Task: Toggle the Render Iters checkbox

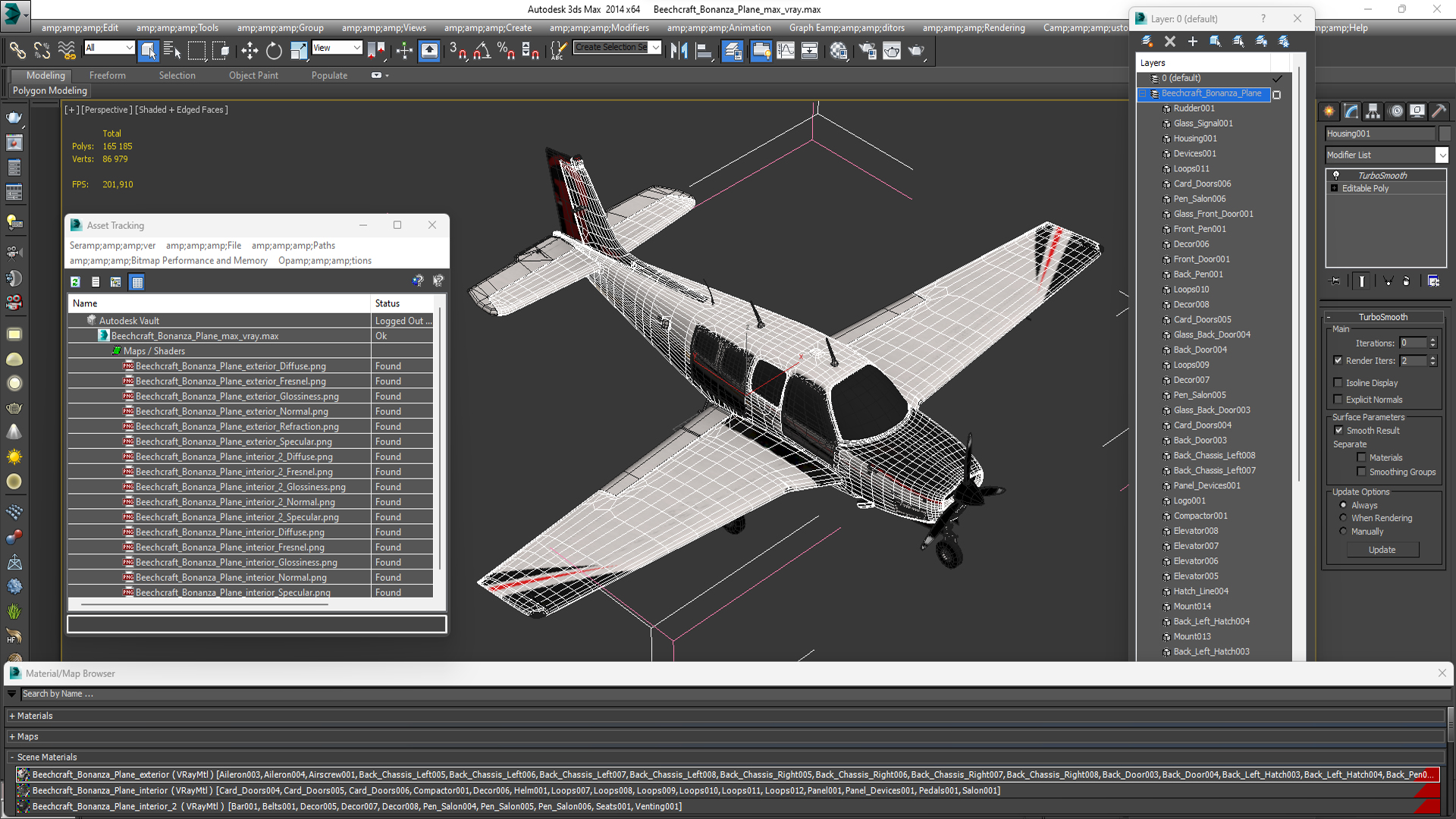Action: (x=1338, y=360)
